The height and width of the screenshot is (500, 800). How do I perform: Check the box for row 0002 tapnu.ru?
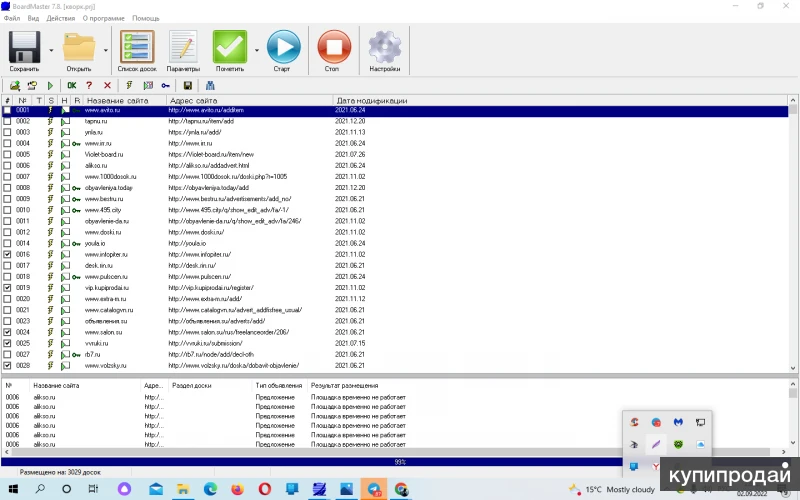point(8,121)
